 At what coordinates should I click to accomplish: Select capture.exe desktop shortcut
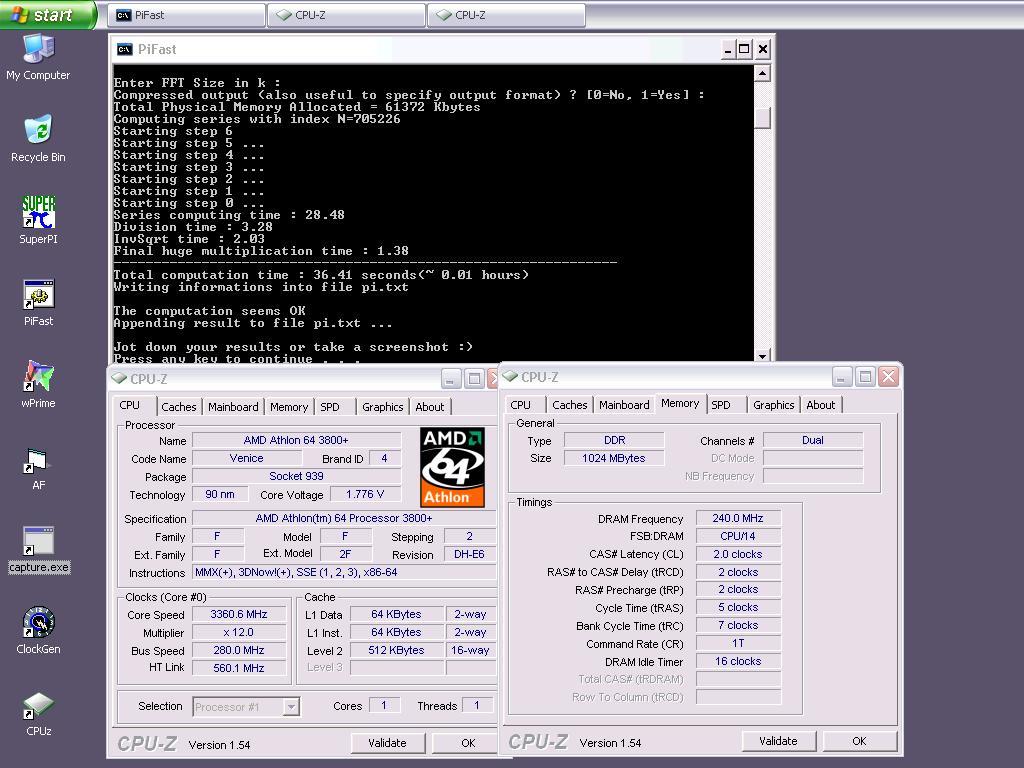38,549
